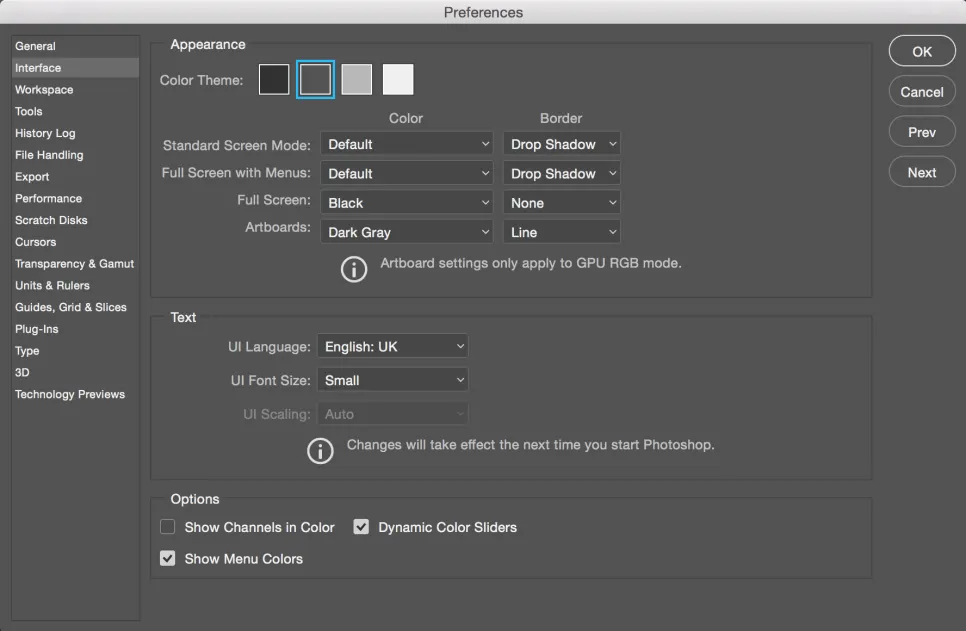Choose the medium-dark Color Theme swatch
This screenshot has width=966, height=631.
tap(315, 80)
